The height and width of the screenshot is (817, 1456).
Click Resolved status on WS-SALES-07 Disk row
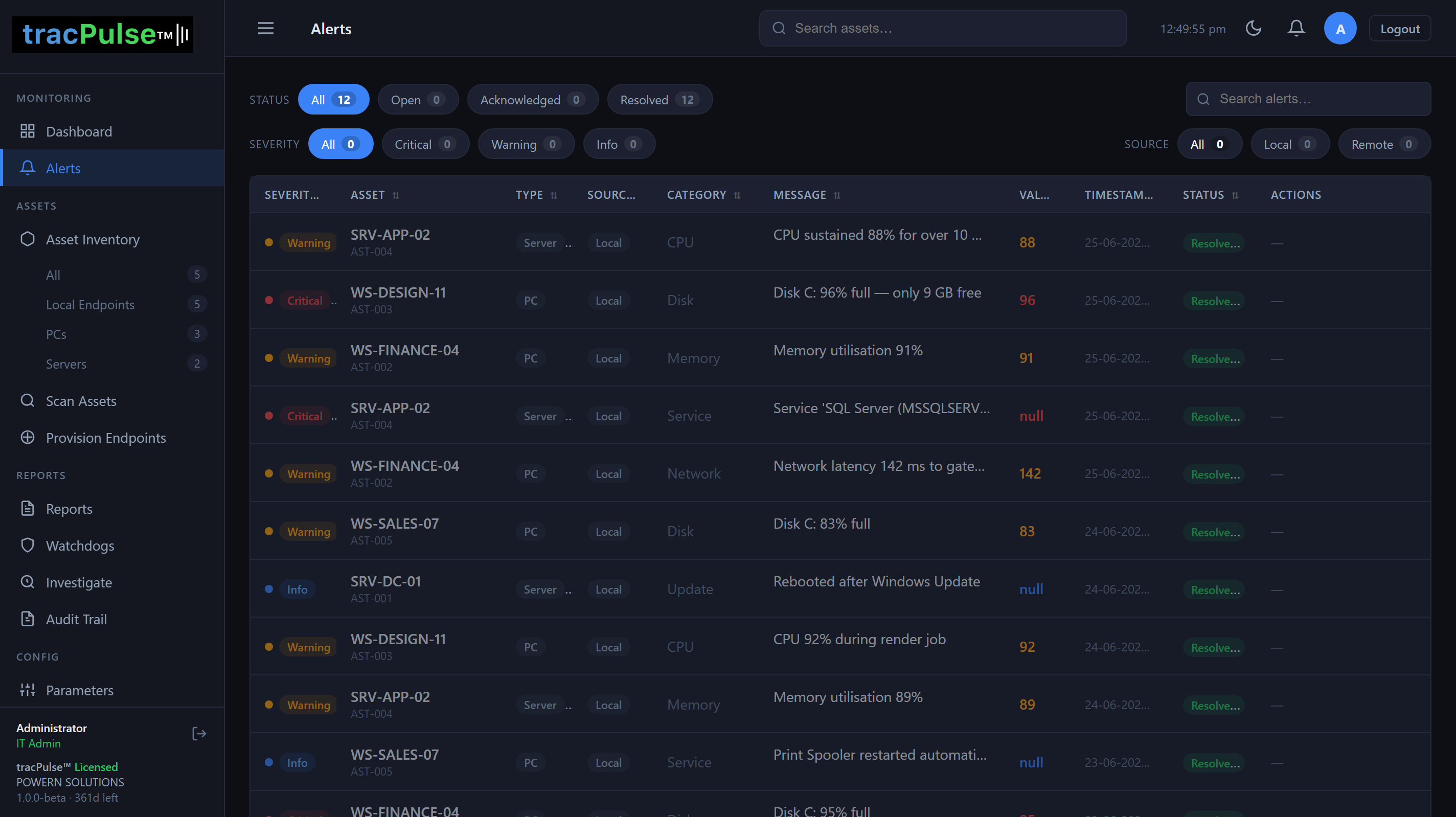click(1215, 532)
